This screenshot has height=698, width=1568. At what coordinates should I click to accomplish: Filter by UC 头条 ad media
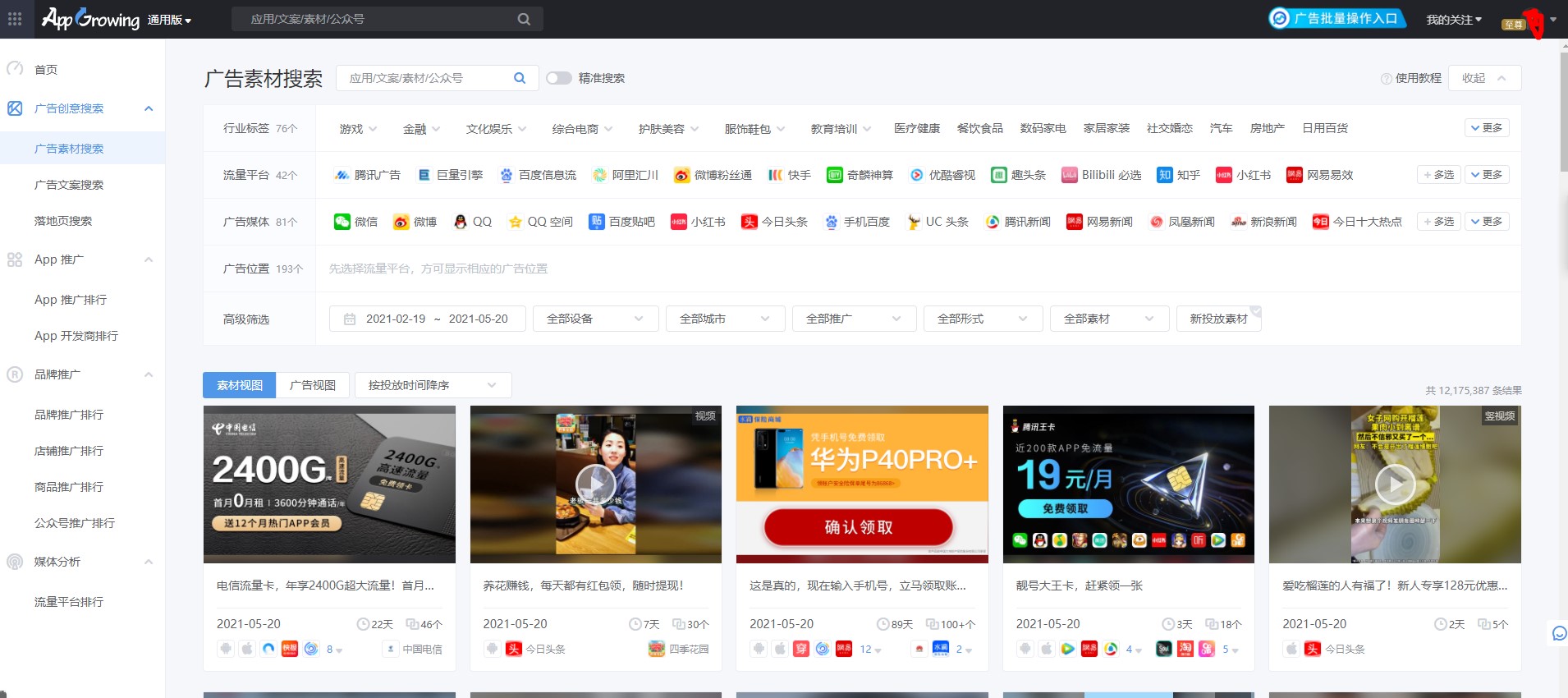(938, 222)
